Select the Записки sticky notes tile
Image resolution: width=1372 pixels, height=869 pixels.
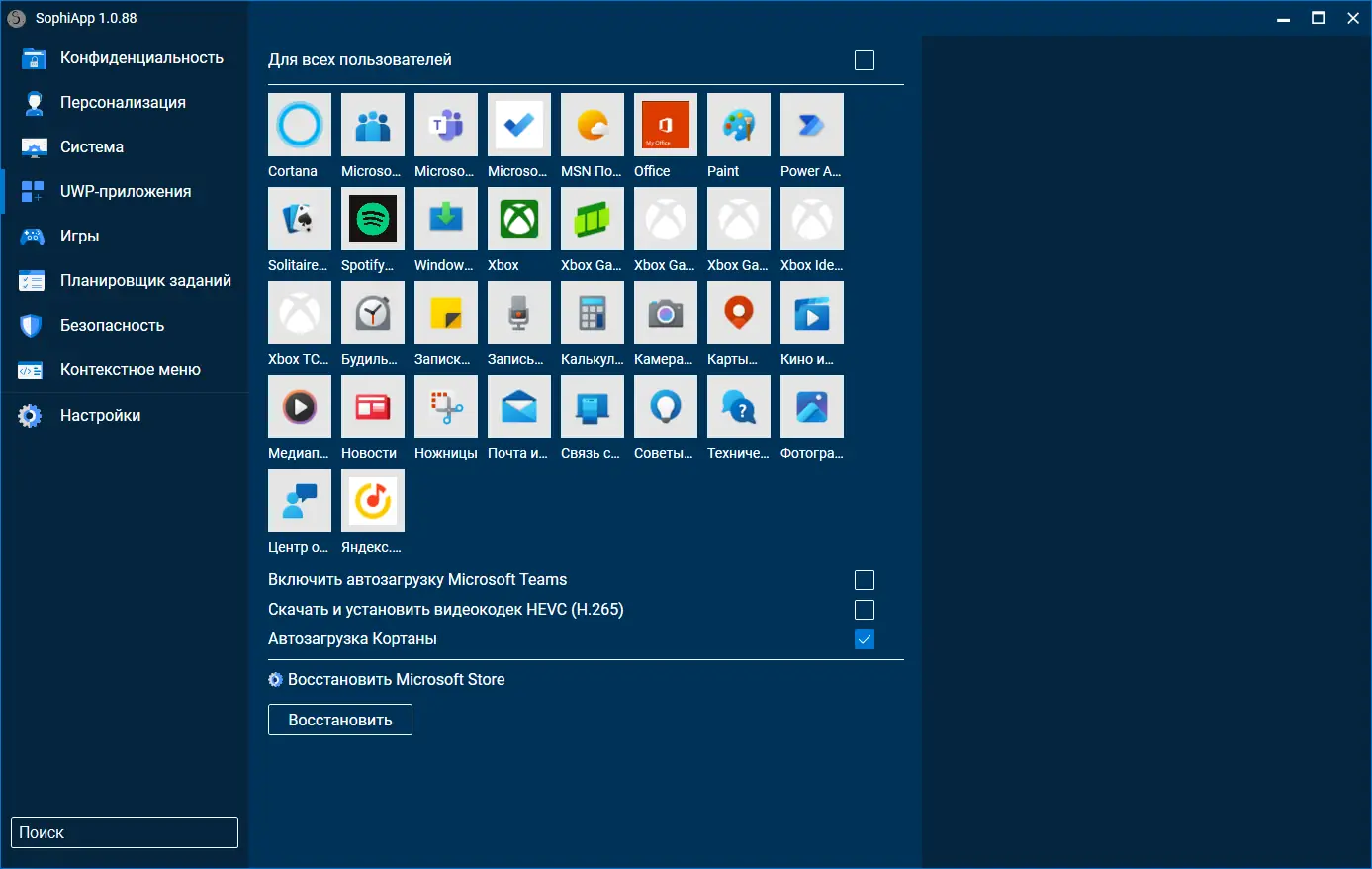click(446, 313)
